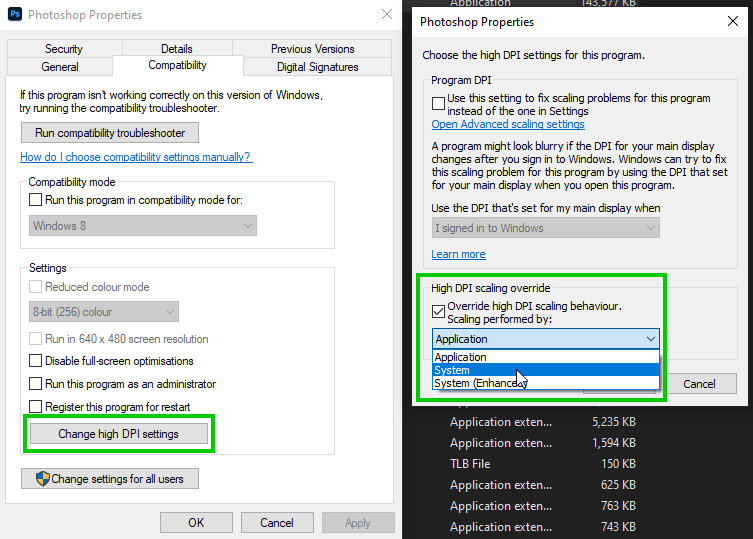Close the high DPI settings dialog
The image size is (753, 539).
tap(733, 21)
